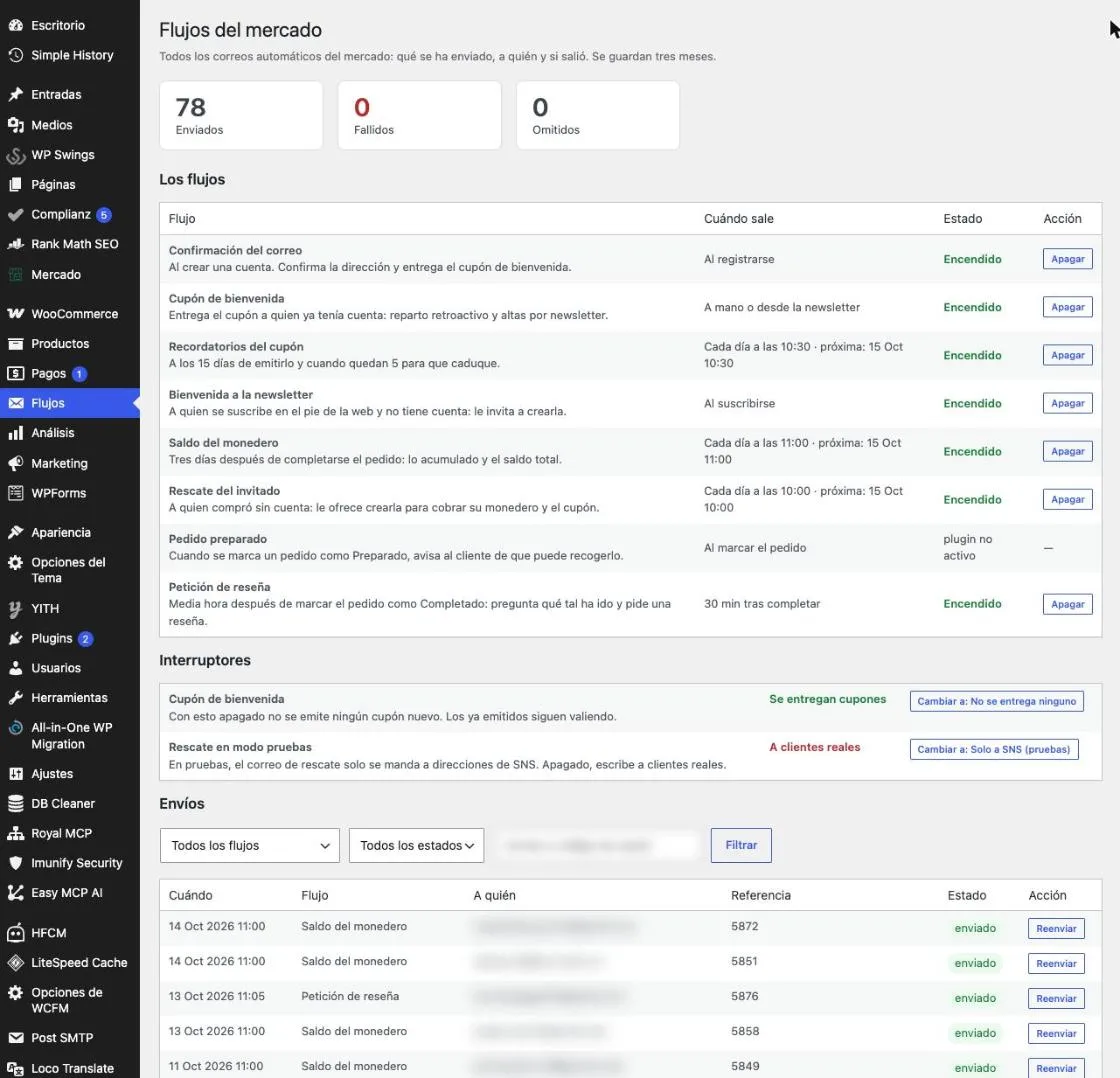Expand the Todos los estados dropdown
The image size is (1120, 1078).
pos(416,845)
